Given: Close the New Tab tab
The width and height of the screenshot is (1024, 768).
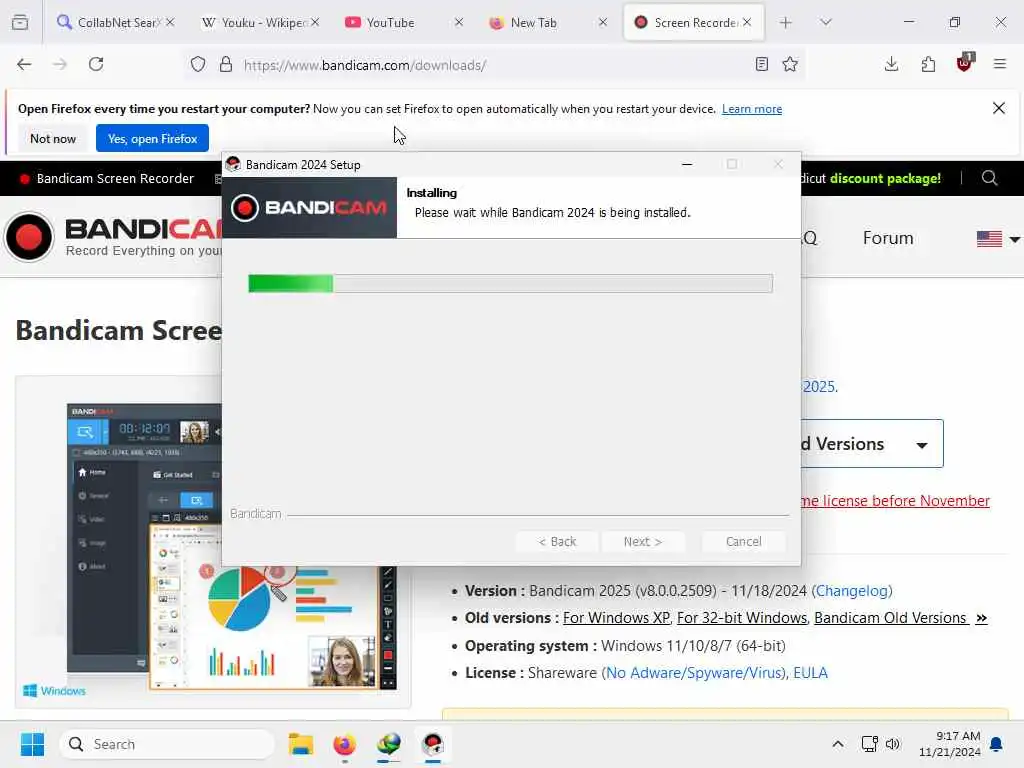Looking at the screenshot, I should click(603, 22).
